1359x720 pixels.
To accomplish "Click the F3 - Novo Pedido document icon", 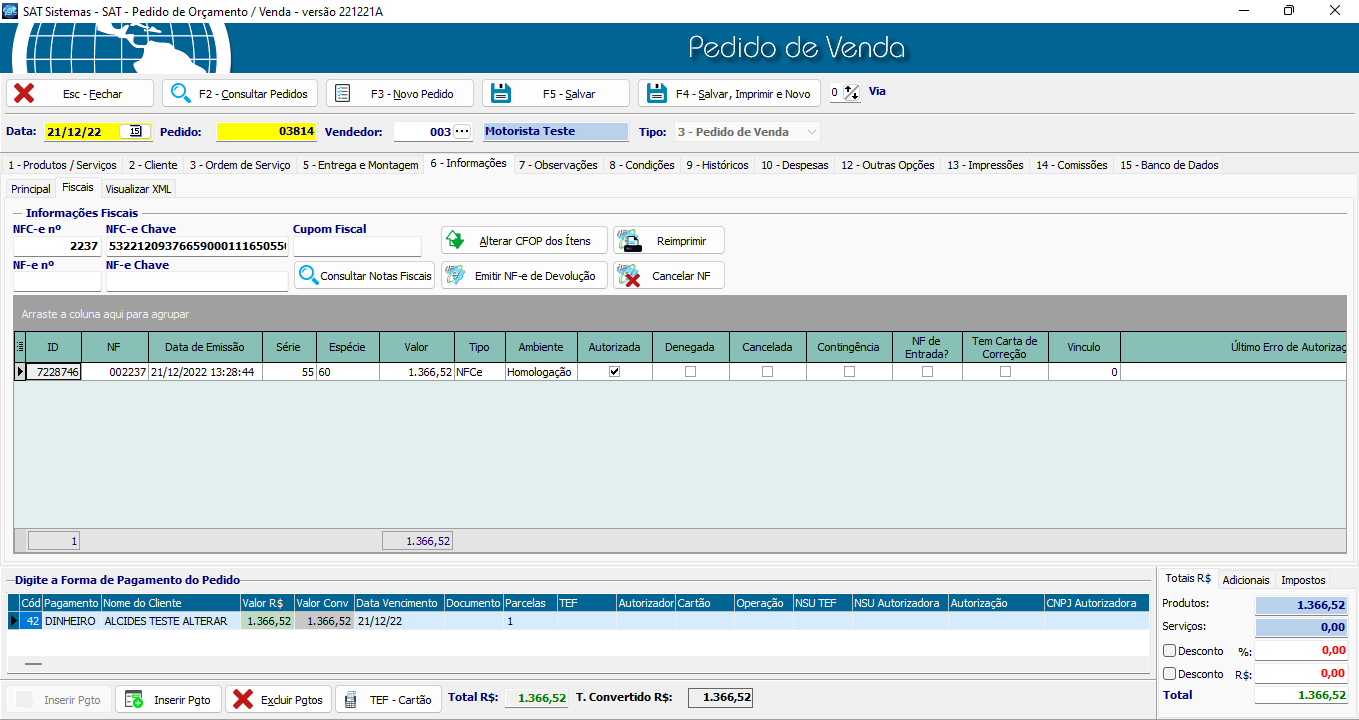I will (x=343, y=93).
